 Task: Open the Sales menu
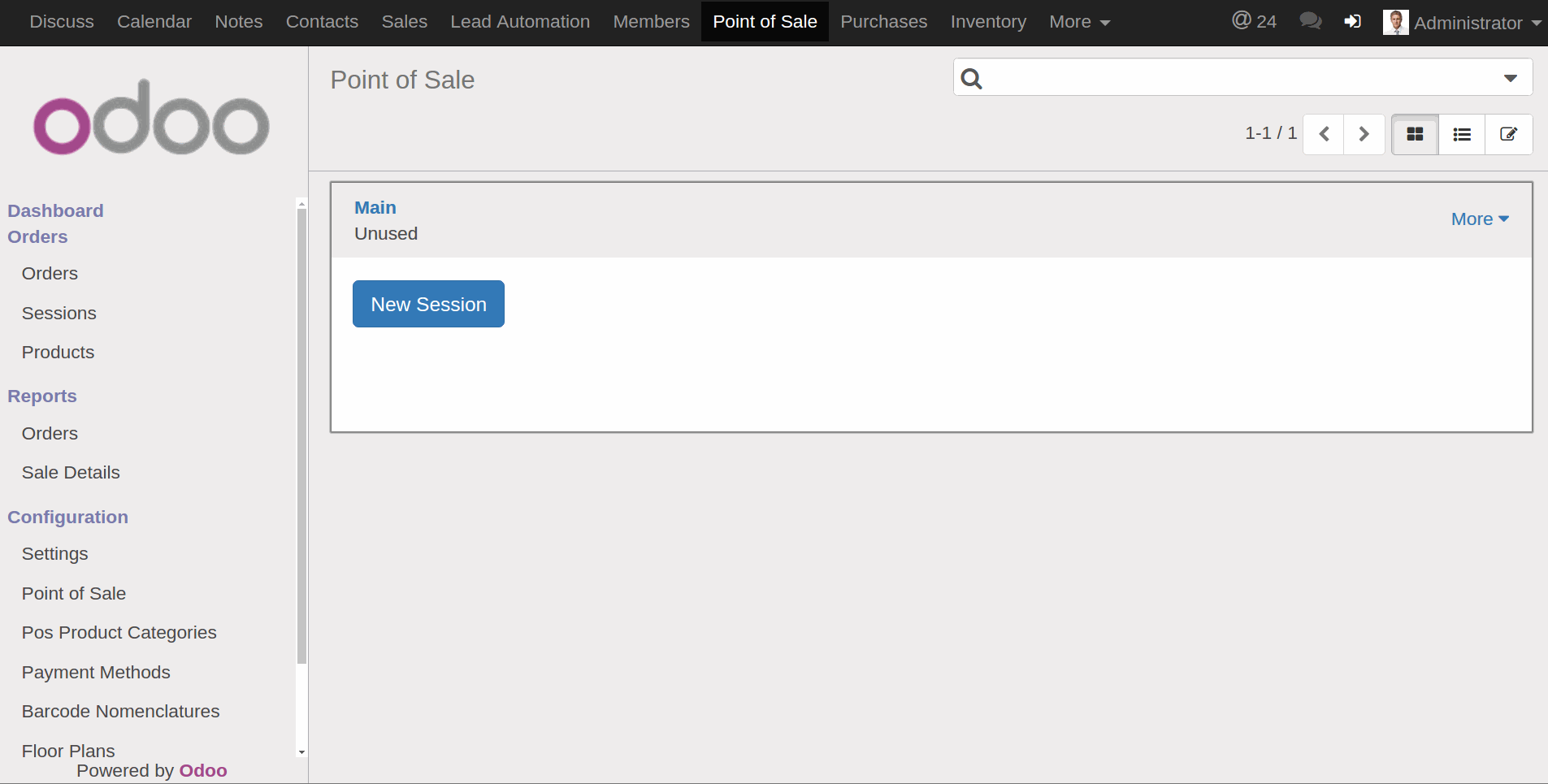click(x=405, y=22)
